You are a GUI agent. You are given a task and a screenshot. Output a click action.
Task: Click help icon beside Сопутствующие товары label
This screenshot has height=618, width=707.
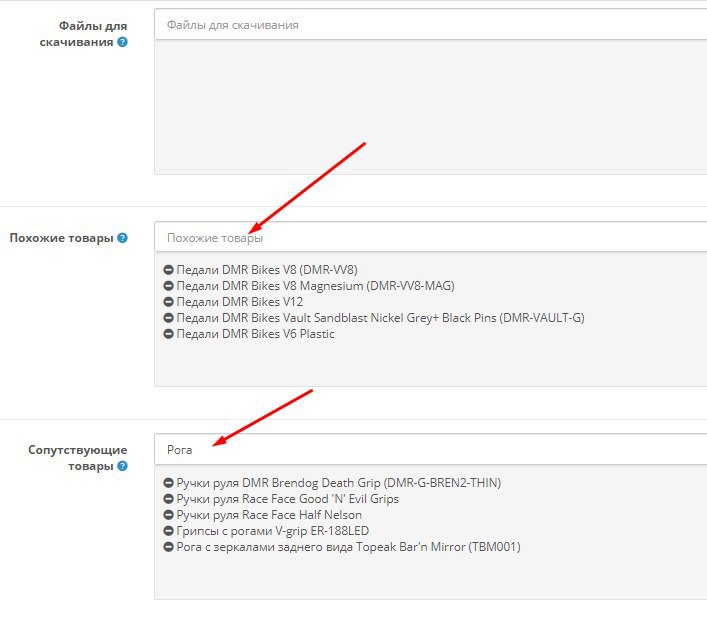[122, 466]
